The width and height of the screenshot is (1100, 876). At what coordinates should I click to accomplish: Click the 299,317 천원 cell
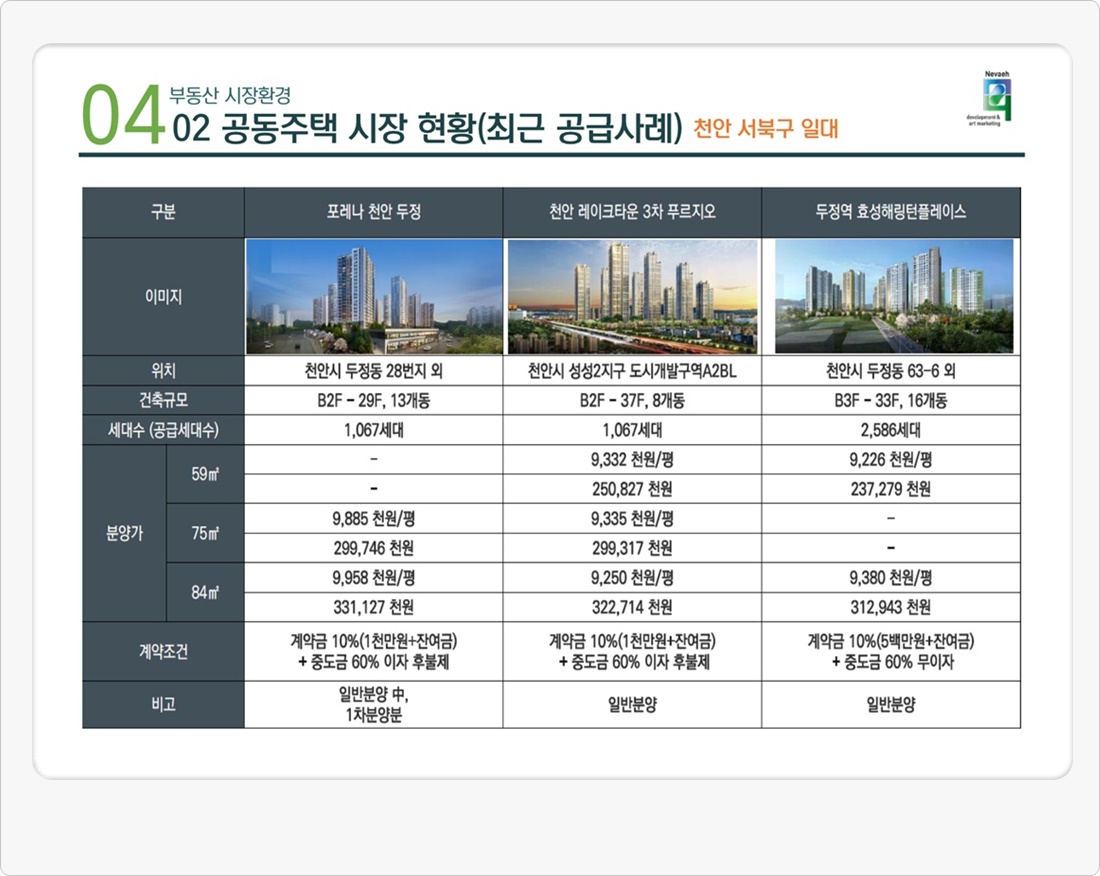[x=632, y=548]
